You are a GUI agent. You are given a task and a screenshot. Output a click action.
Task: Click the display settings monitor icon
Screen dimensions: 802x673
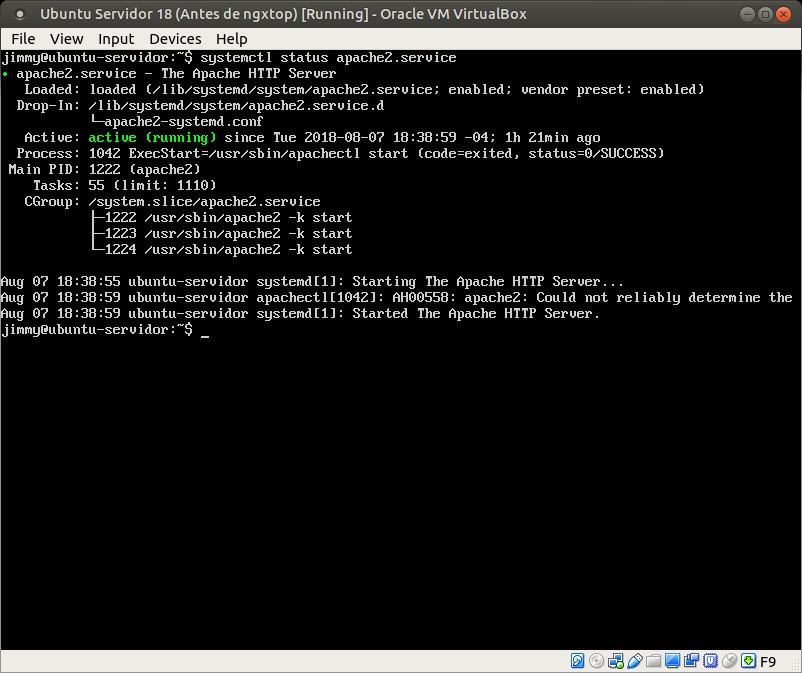pyautogui.click(x=672, y=661)
